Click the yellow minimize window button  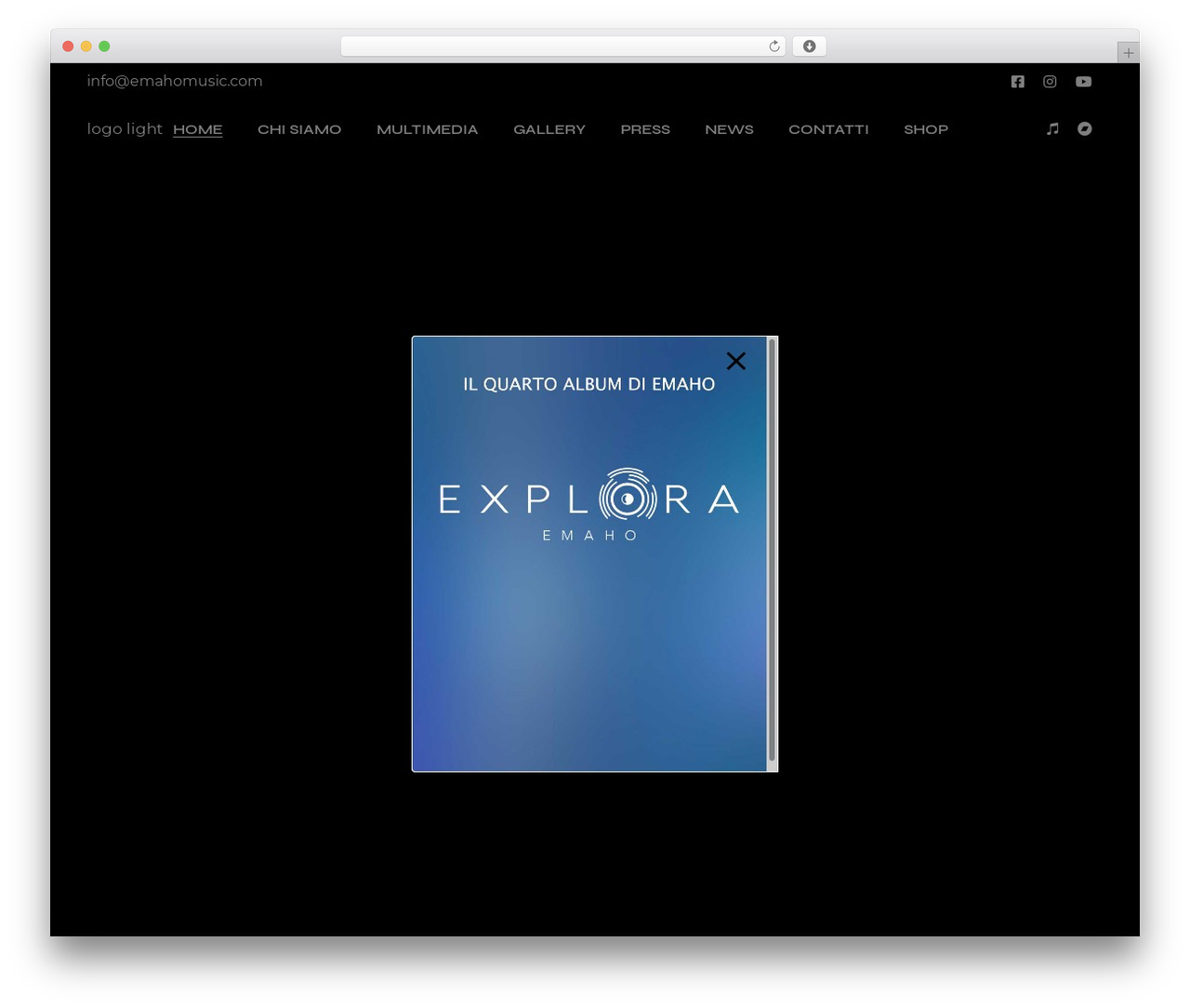pyautogui.click(x=86, y=46)
